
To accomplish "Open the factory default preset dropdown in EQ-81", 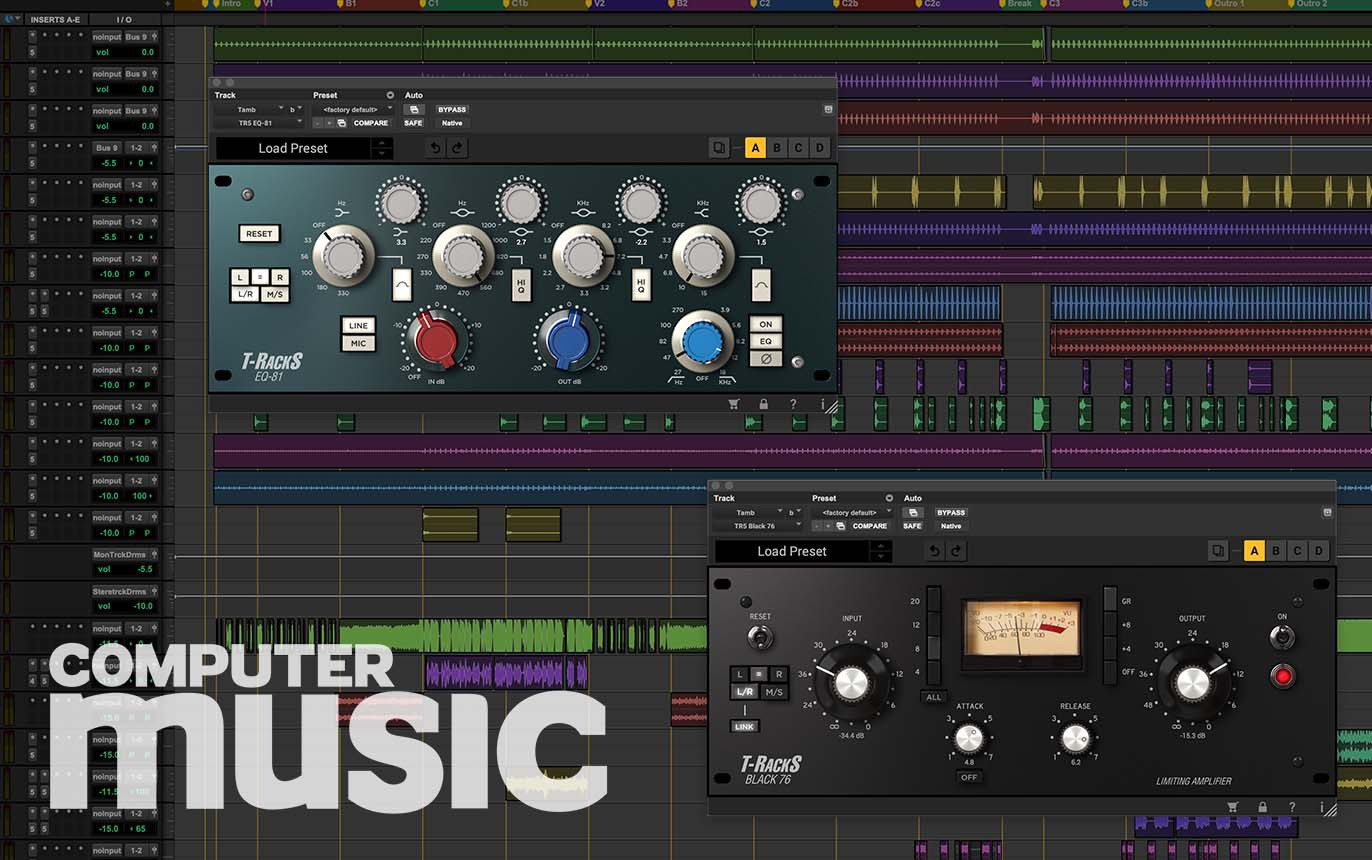I will [x=352, y=109].
